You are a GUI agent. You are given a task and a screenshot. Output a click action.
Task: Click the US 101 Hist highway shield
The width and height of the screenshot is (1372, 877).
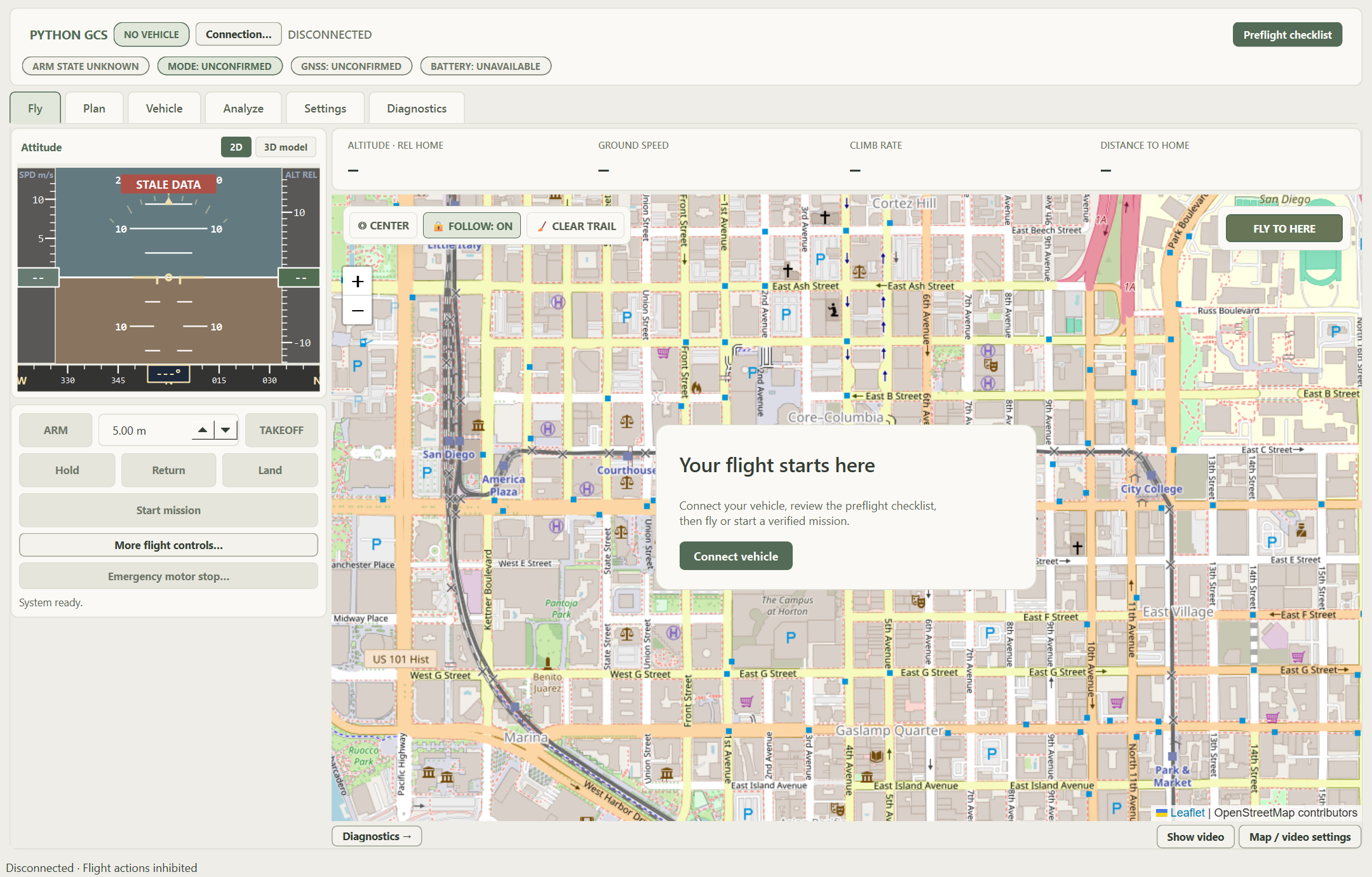[x=400, y=659]
